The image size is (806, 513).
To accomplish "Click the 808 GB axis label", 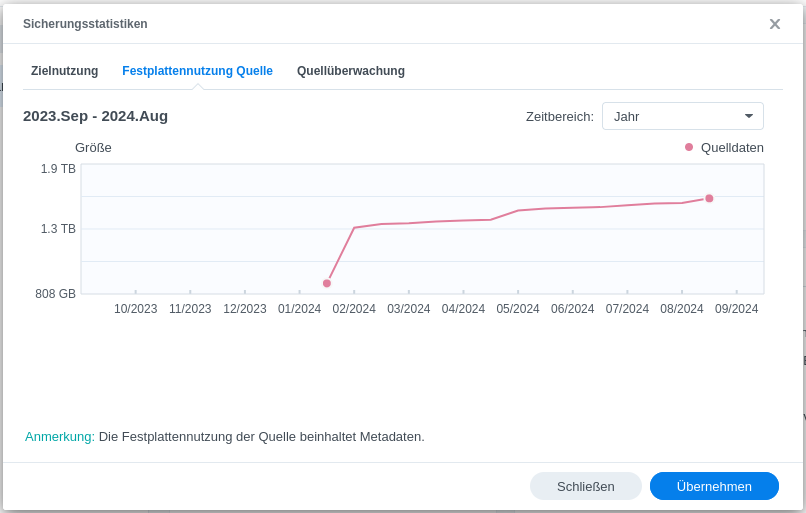I will pos(55,294).
